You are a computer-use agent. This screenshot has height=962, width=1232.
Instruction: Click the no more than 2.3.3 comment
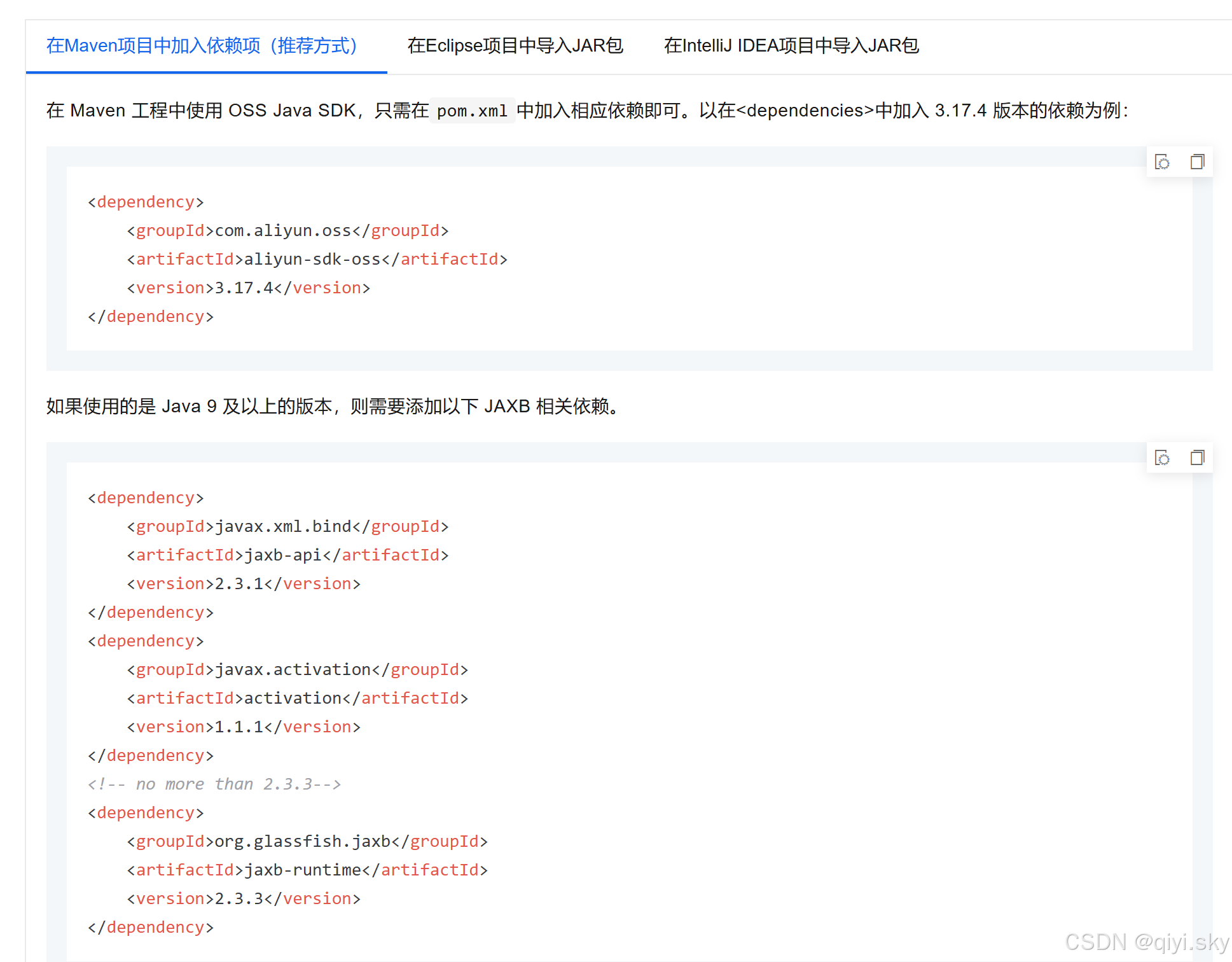click(x=214, y=784)
